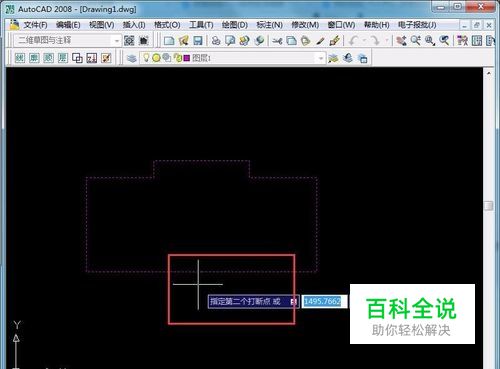
Task: Open the 电子报批(J) menu
Action: [x=417, y=25]
